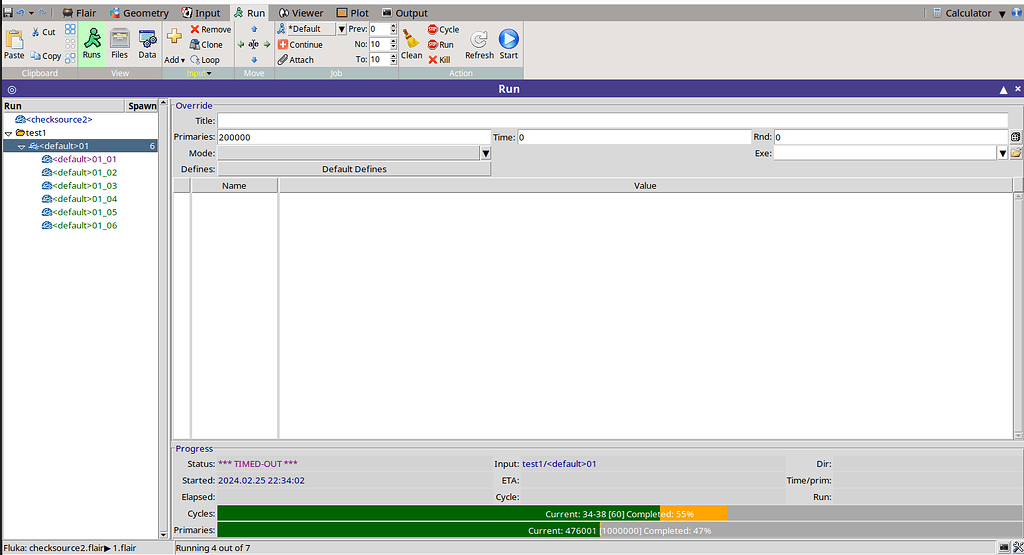The image size is (1024, 555).
Task: Remove the selected run
Action: (210, 29)
